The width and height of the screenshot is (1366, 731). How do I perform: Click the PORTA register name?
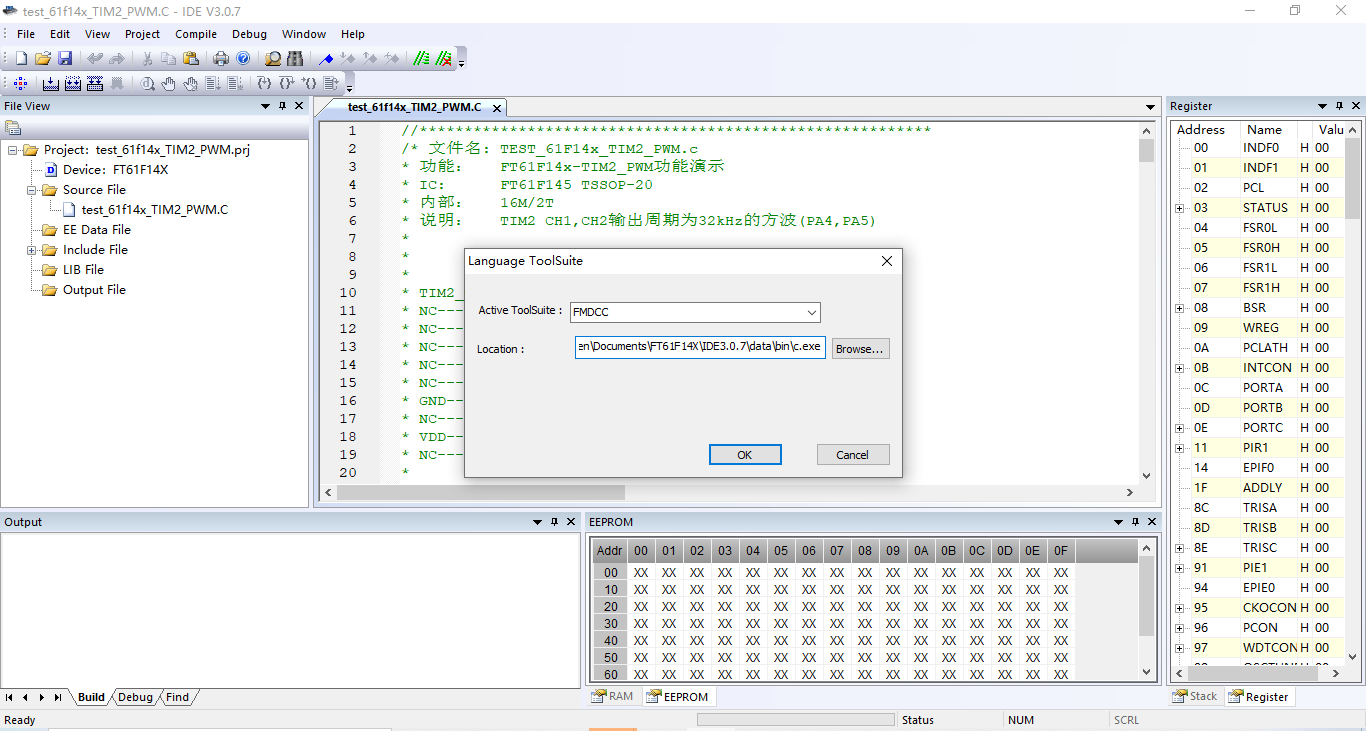1262,388
